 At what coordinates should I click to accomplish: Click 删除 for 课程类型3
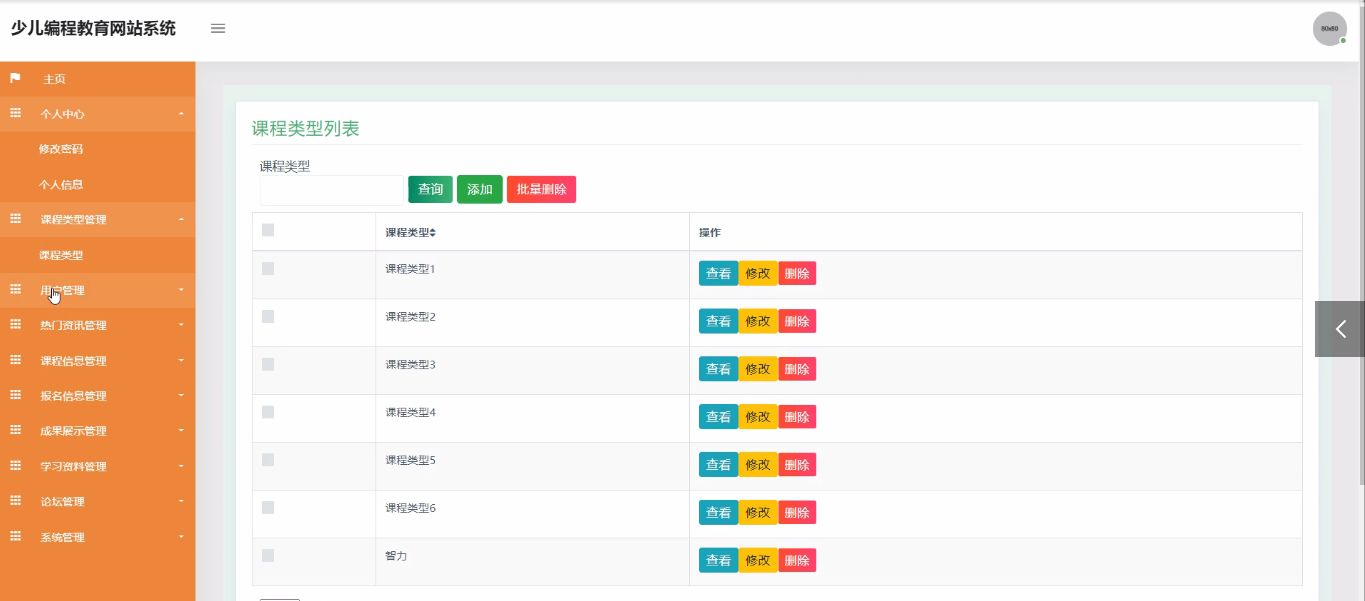797,369
